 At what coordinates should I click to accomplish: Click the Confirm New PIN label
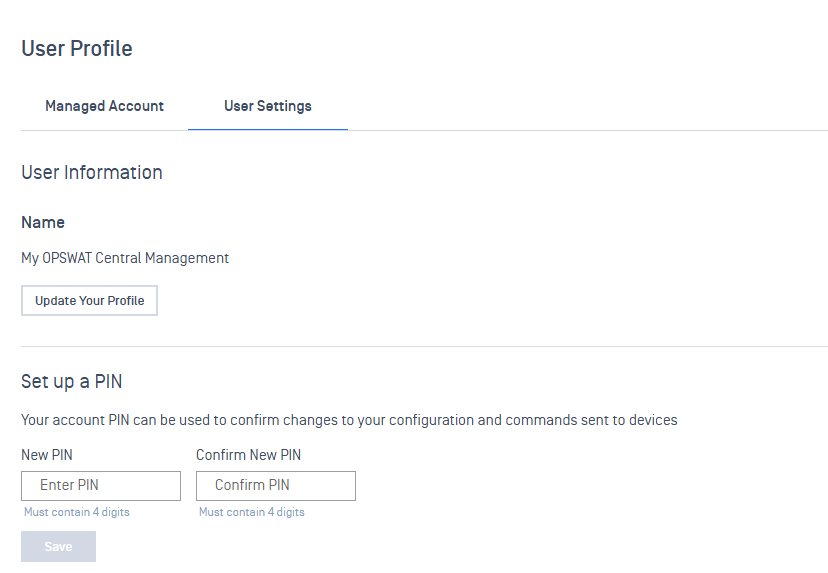[249, 455]
